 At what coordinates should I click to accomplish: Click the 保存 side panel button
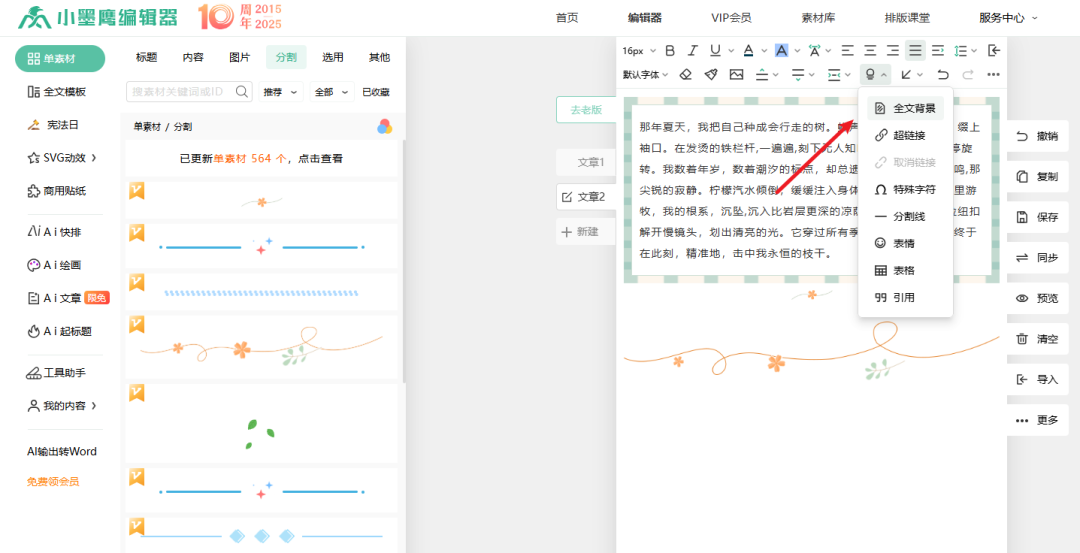coord(1038,217)
